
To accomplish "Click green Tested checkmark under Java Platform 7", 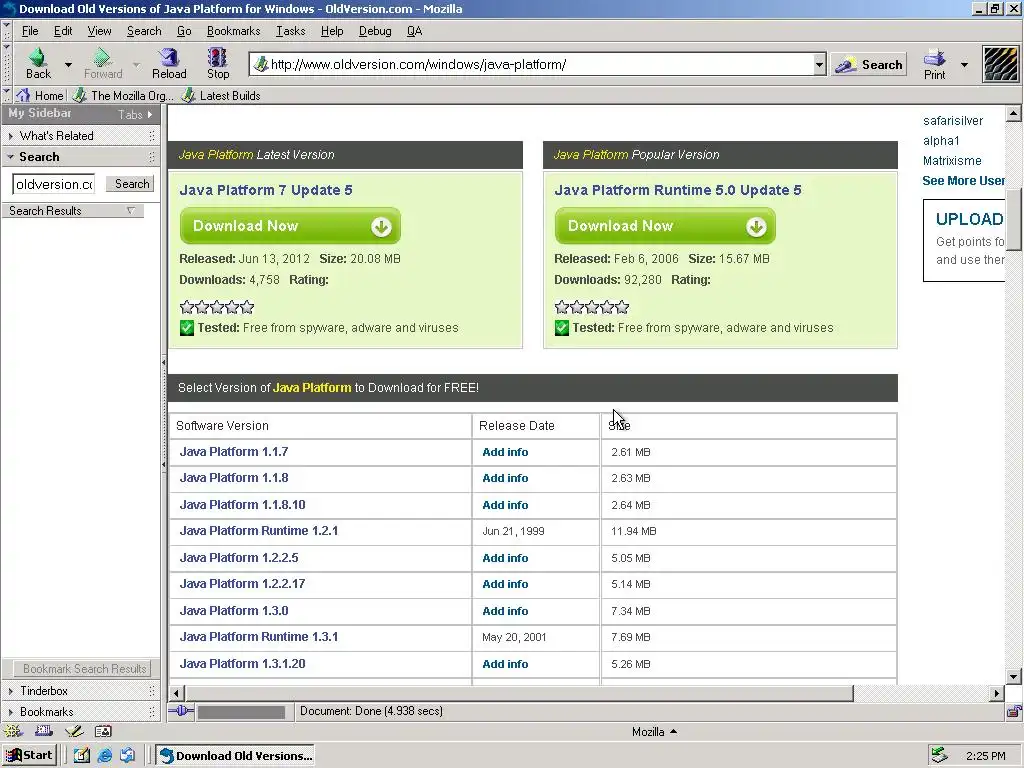I will coord(187,328).
